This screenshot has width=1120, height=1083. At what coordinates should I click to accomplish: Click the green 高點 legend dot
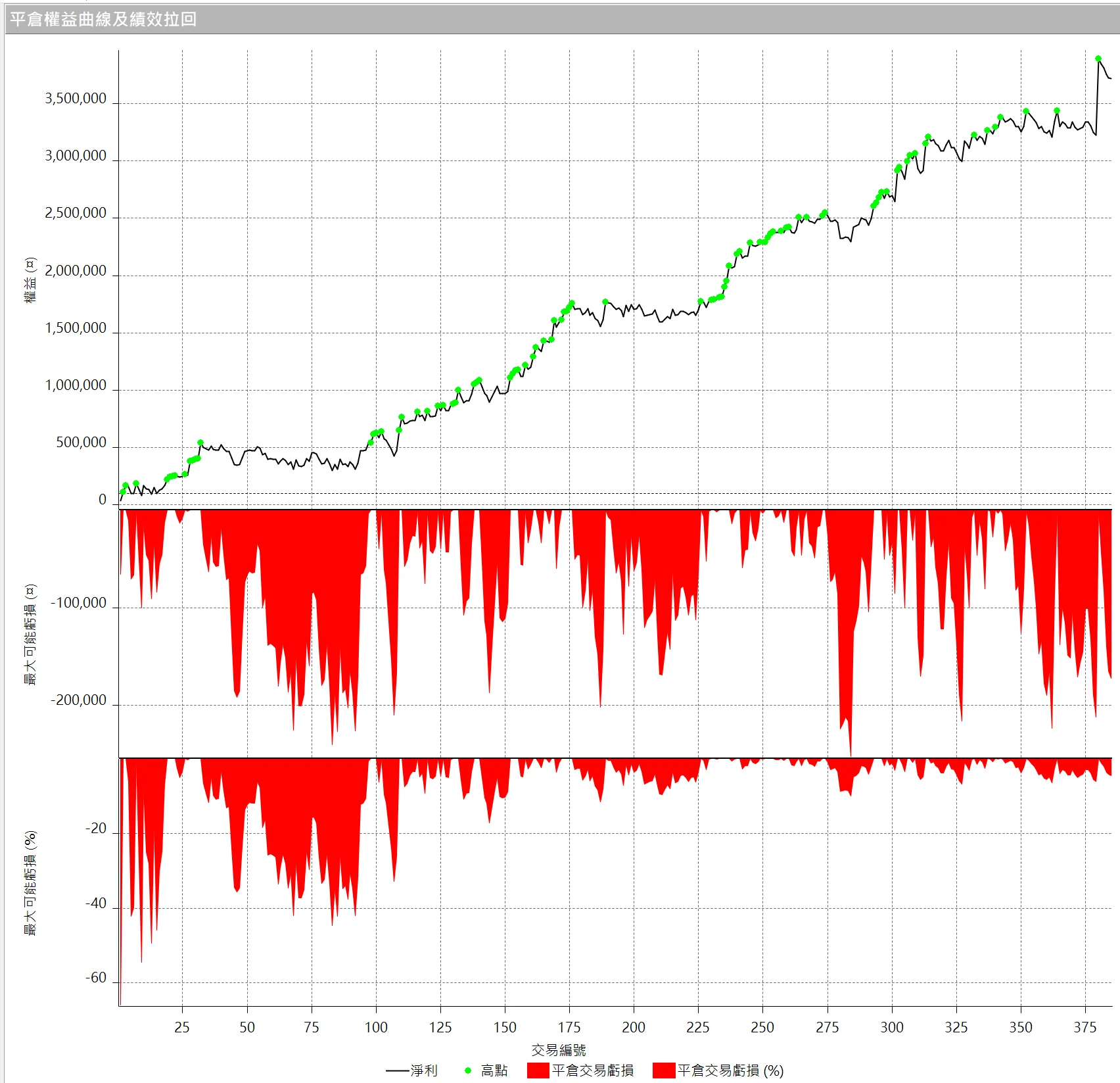point(468,1071)
